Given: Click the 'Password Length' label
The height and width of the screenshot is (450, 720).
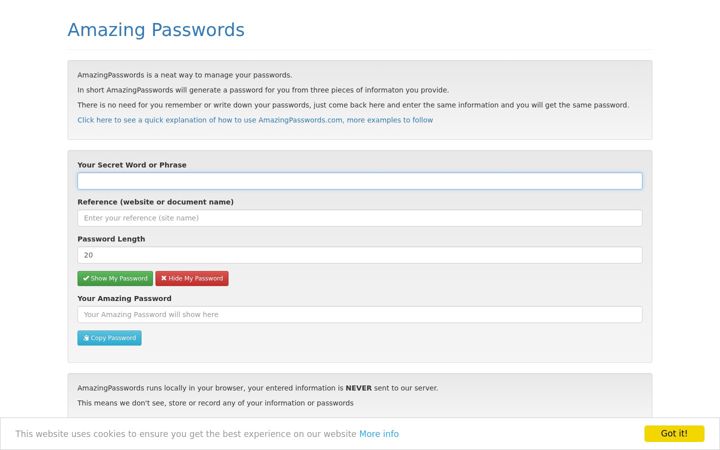Looking at the screenshot, I should pos(111,239).
